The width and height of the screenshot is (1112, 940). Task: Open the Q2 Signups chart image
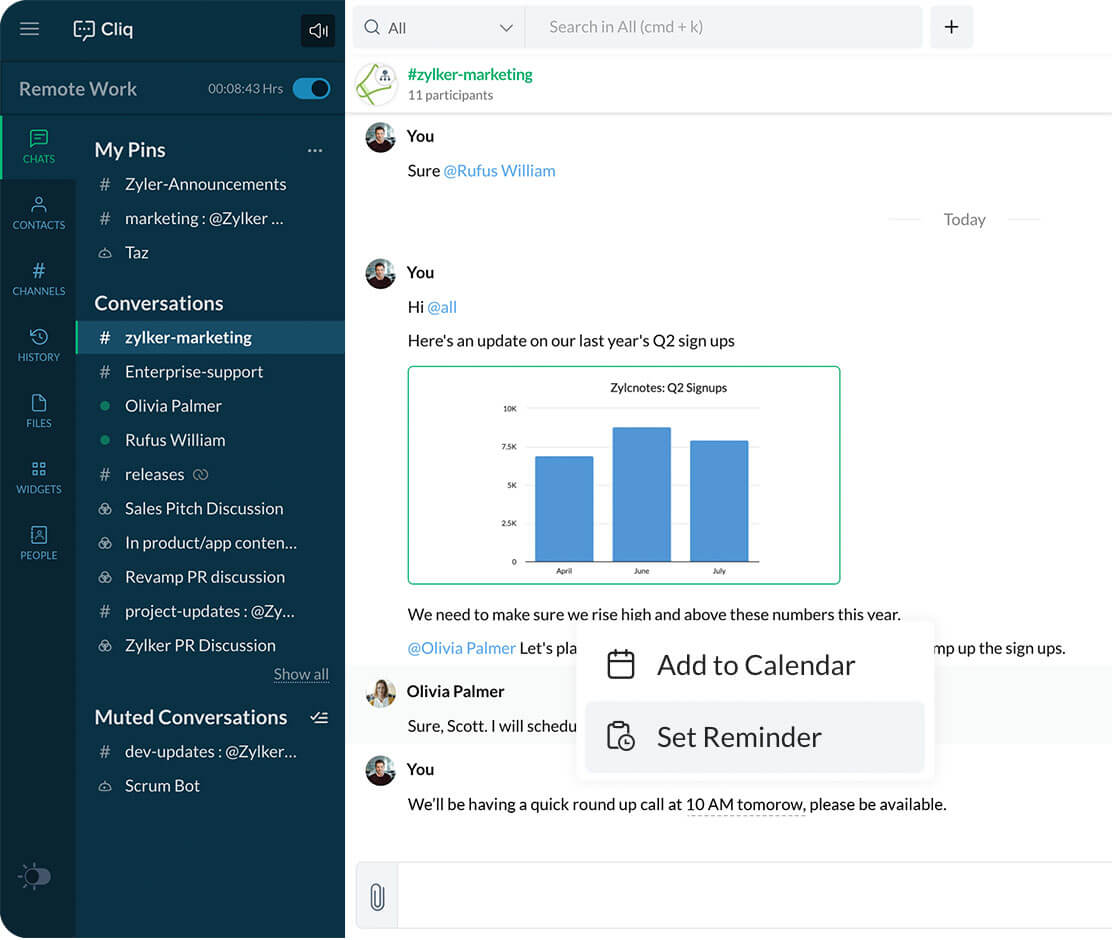(623, 475)
